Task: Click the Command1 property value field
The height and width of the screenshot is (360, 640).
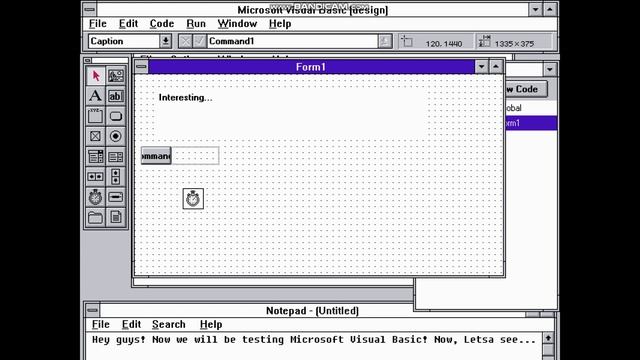Action: (292, 41)
